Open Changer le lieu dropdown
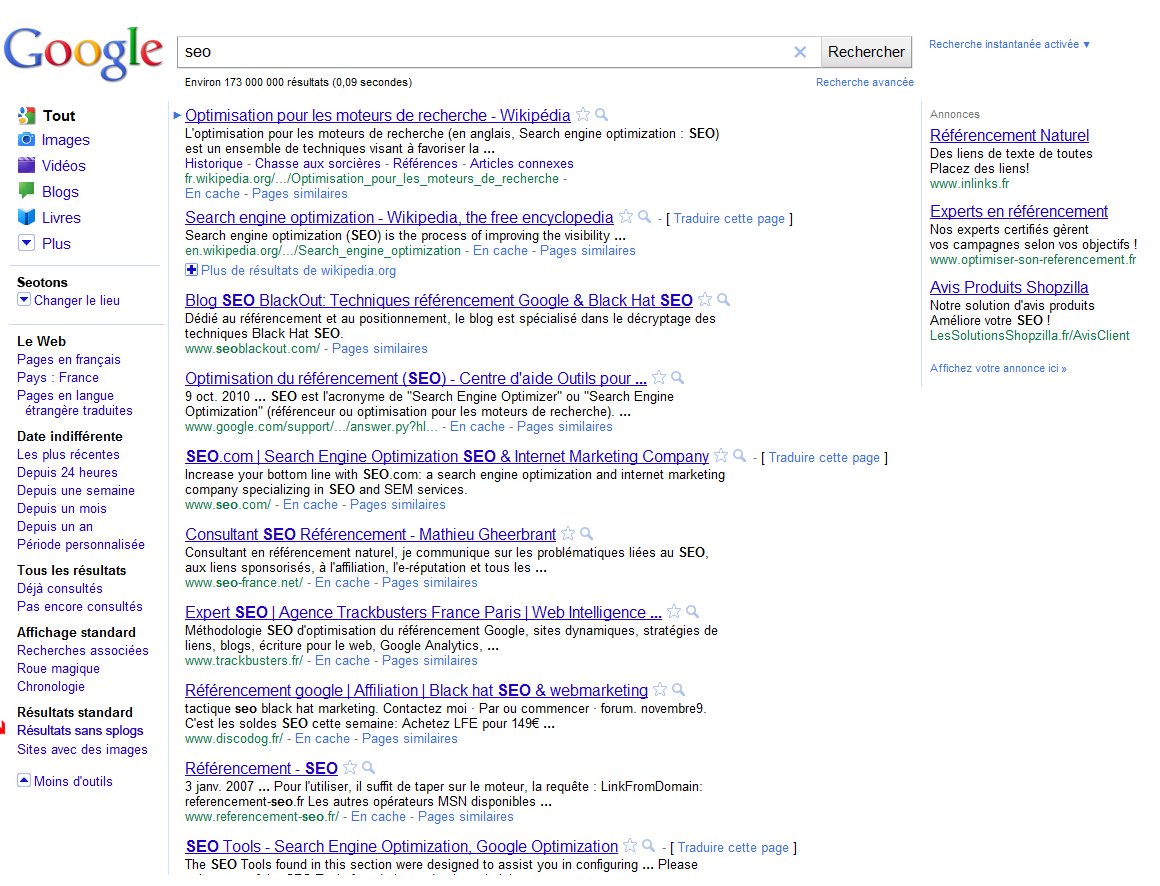1160x886 pixels. pyautogui.click(x=24, y=300)
